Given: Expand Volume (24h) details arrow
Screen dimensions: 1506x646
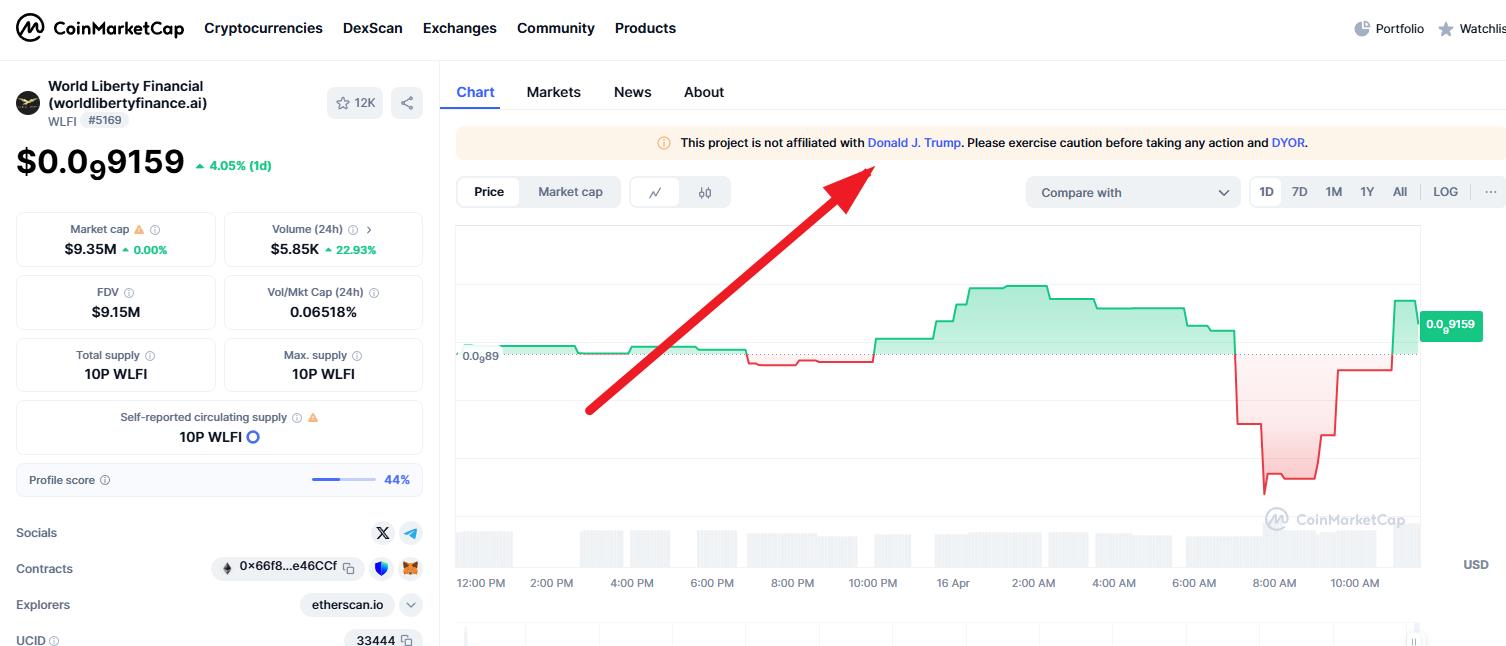Looking at the screenshot, I should (x=369, y=230).
